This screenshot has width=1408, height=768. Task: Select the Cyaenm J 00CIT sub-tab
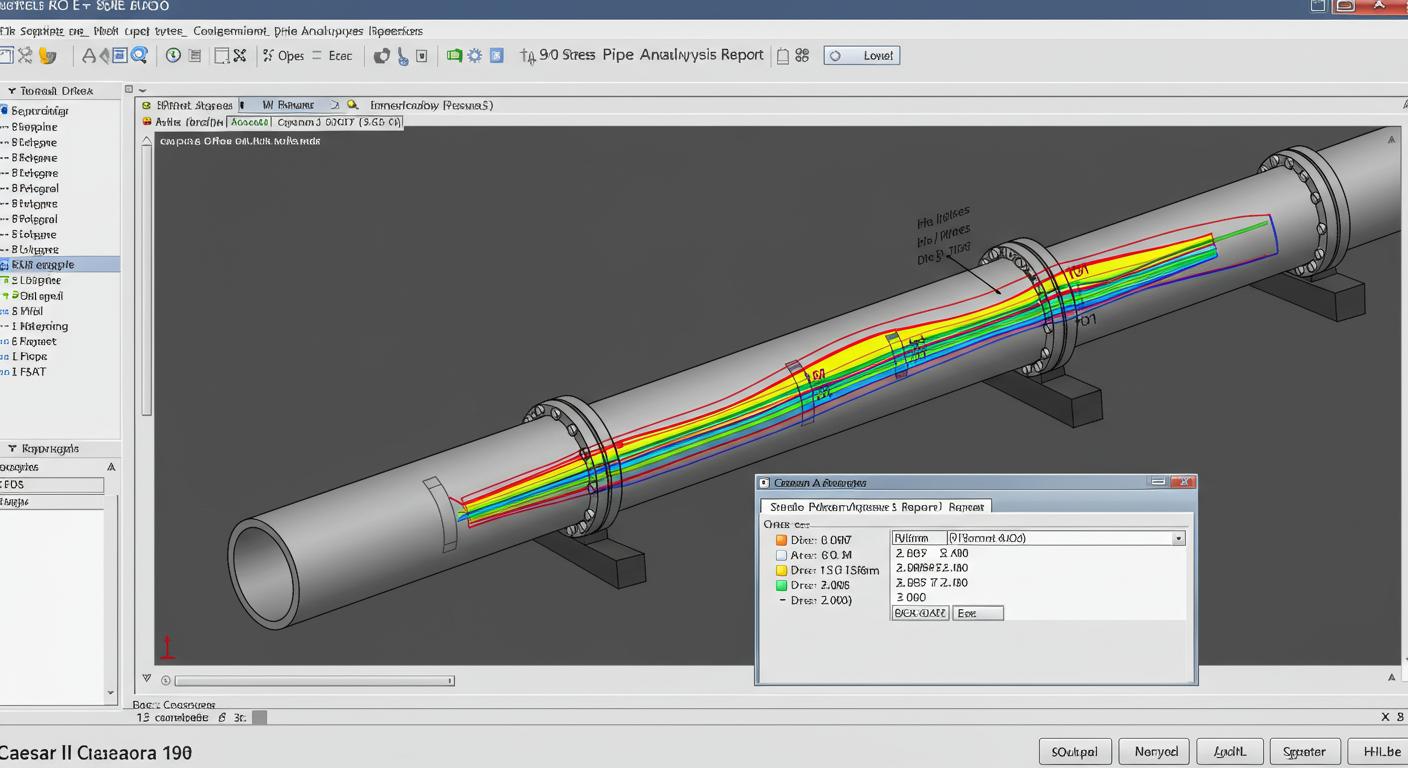tap(338, 122)
